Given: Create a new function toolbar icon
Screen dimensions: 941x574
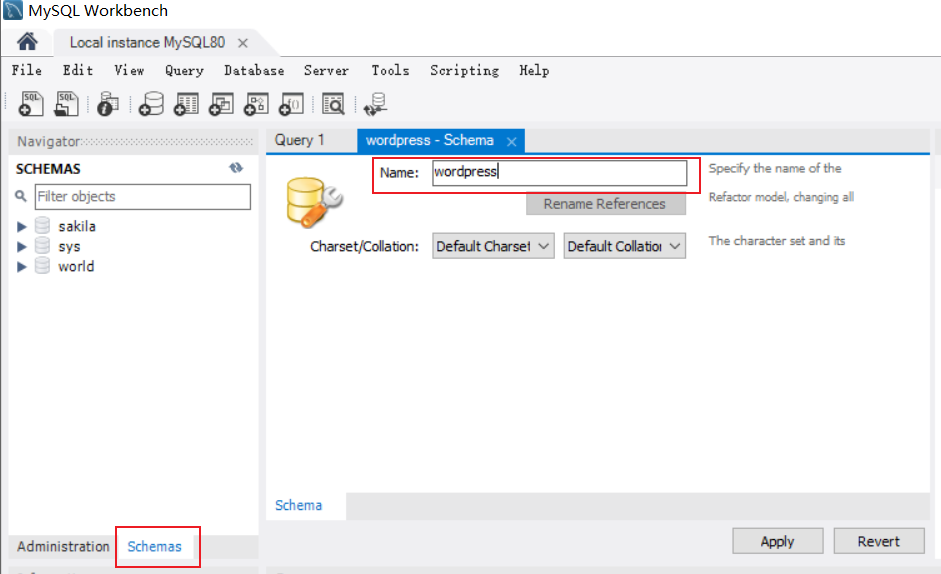Looking at the screenshot, I should point(291,104).
